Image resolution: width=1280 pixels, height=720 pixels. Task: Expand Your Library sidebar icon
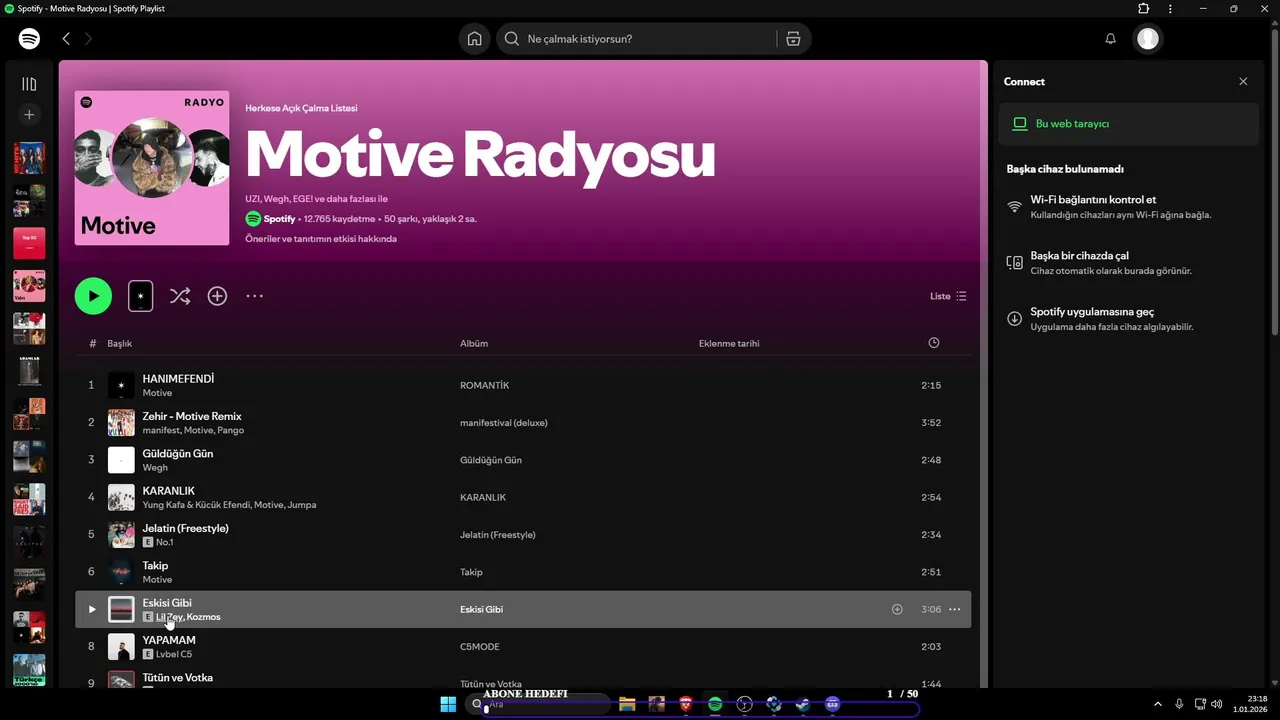(x=29, y=84)
